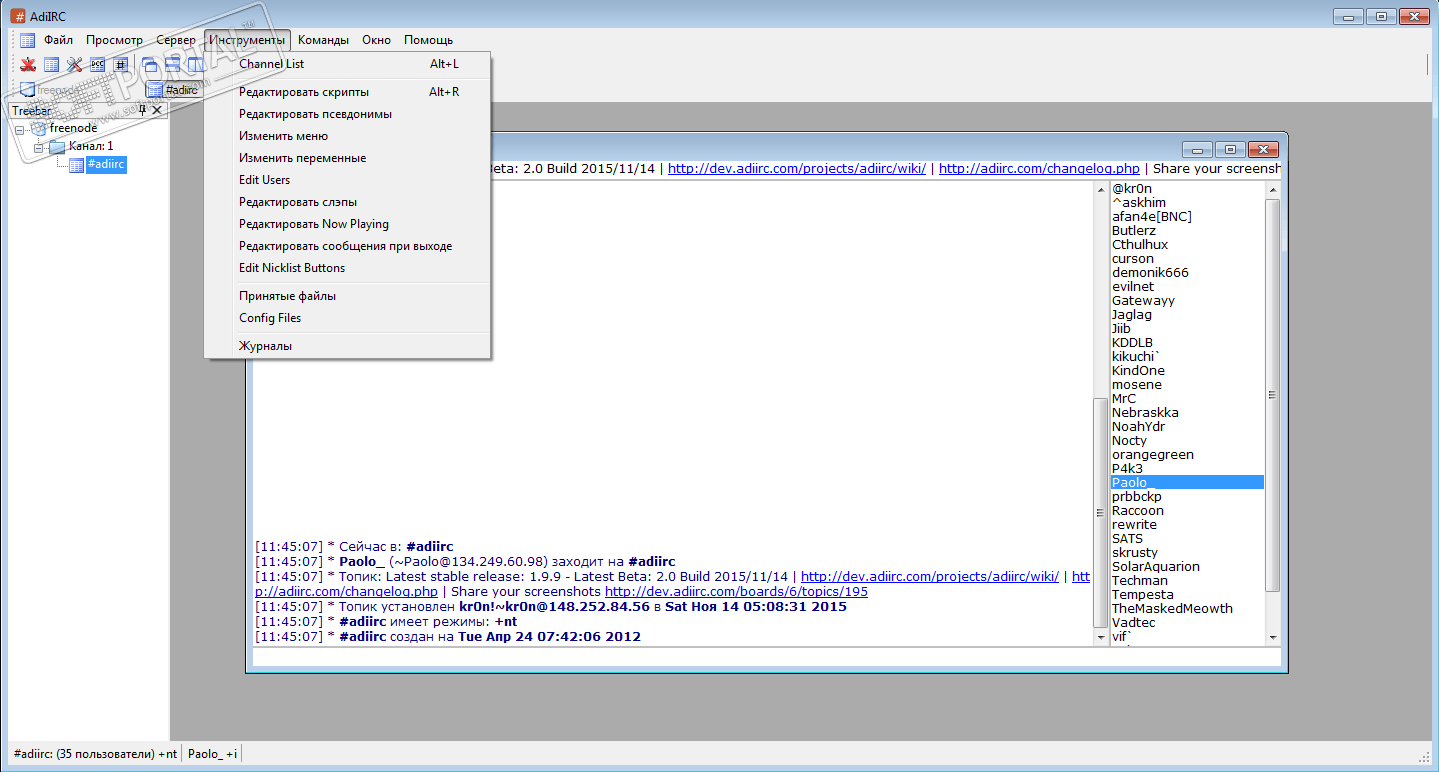This screenshot has width=1439, height=772.
Task: Select Изменить переменные entry
Action: [347, 158]
